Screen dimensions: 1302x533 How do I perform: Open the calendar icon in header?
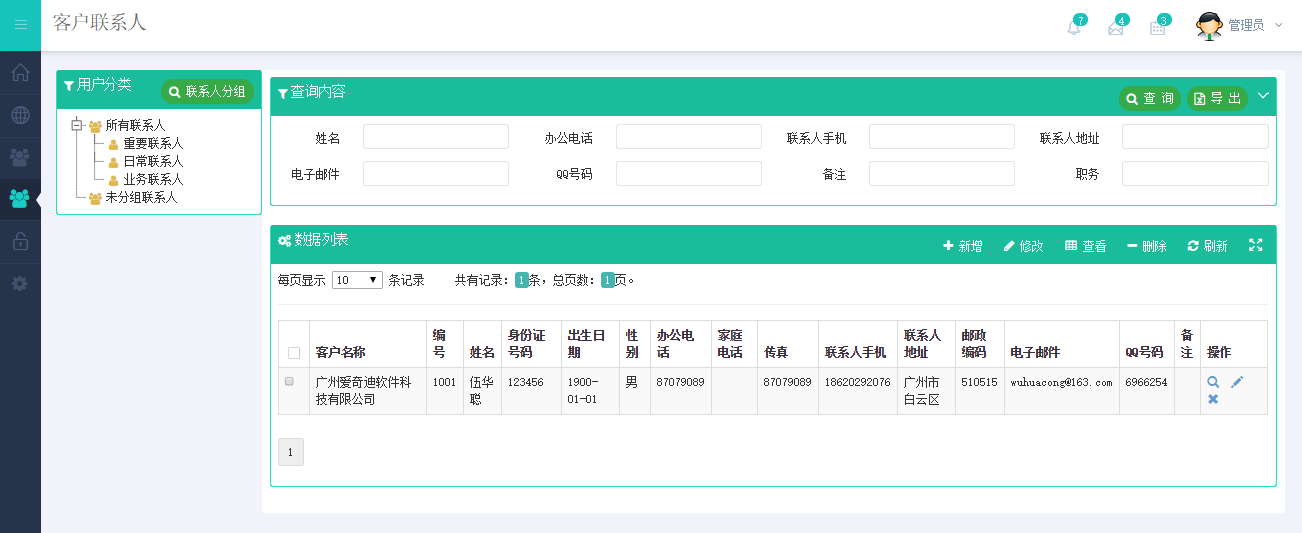pyautogui.click(x=1158, y=27)
